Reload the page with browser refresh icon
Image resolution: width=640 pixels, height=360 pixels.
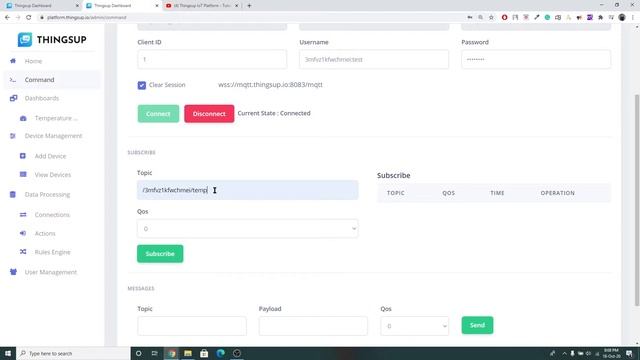[29, 17]
